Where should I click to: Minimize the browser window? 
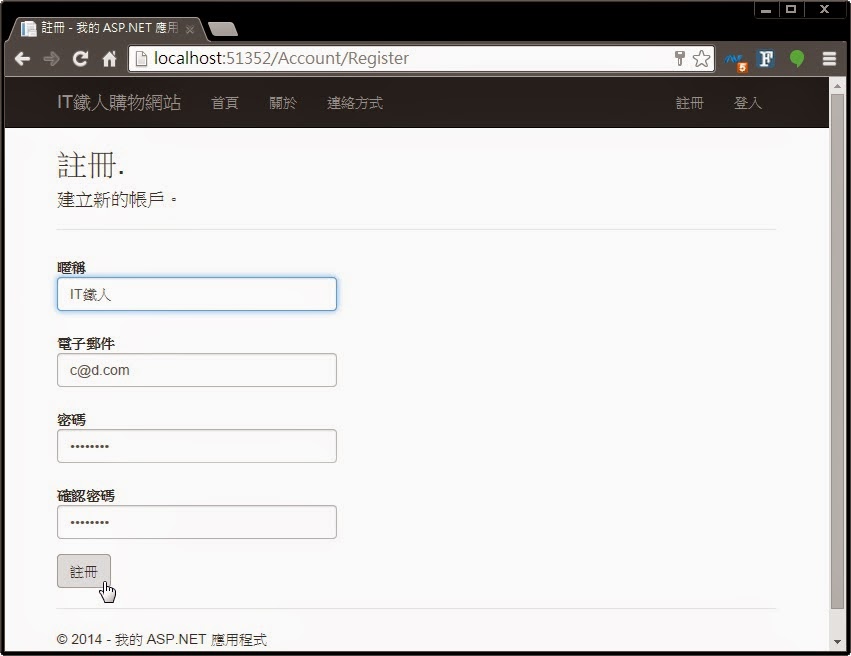click(766, 10)
